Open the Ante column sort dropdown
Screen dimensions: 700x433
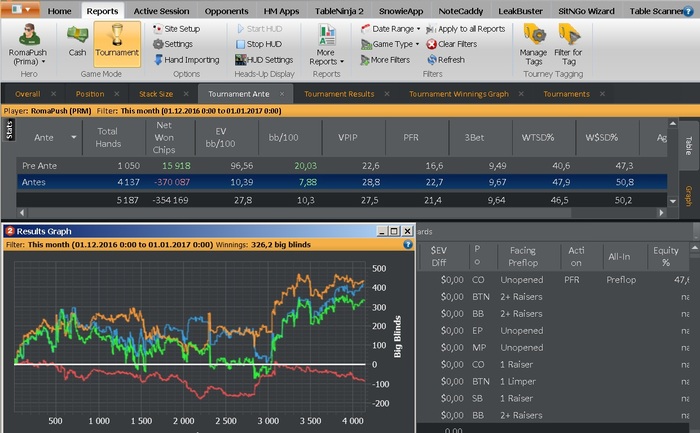point(74,137)
